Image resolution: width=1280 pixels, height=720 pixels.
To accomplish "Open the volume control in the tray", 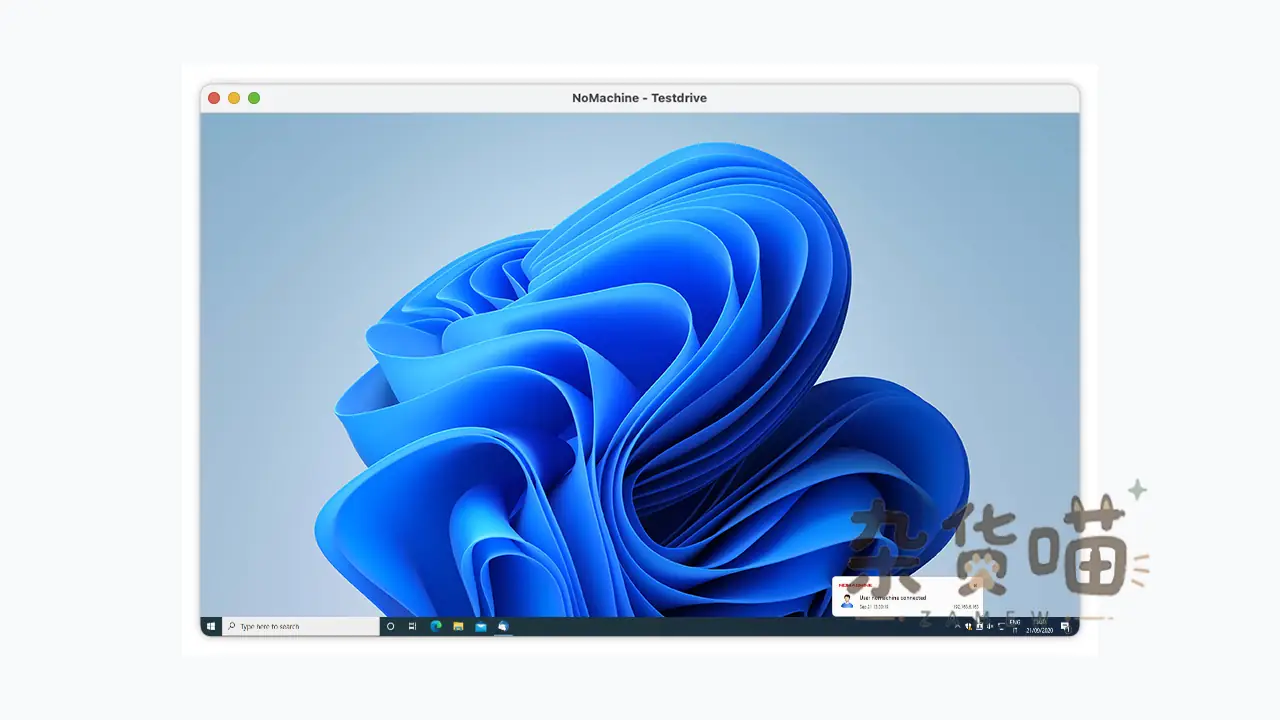I will click(x=990, y=626).
